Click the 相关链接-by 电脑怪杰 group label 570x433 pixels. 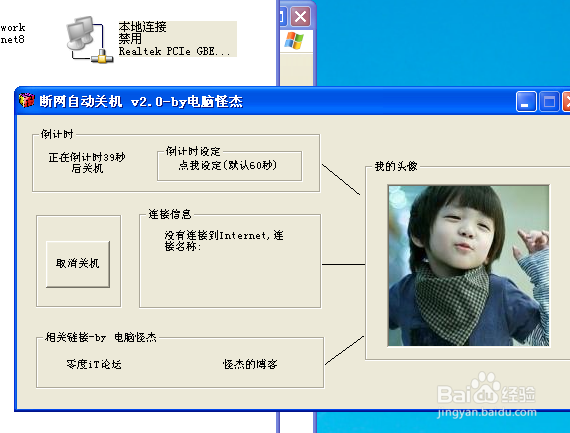[101, 337]
